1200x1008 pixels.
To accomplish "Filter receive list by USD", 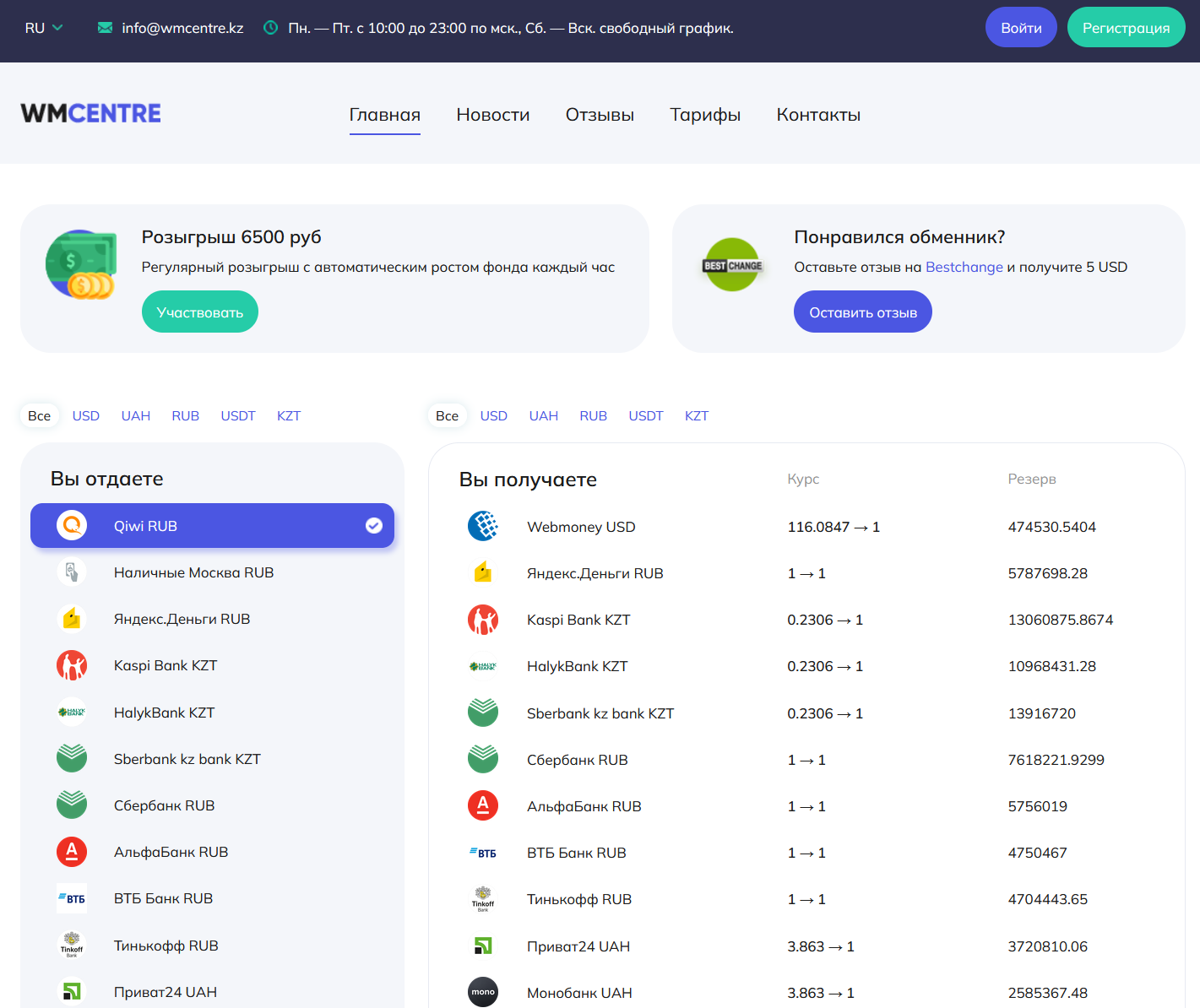I will coord(494,415).
